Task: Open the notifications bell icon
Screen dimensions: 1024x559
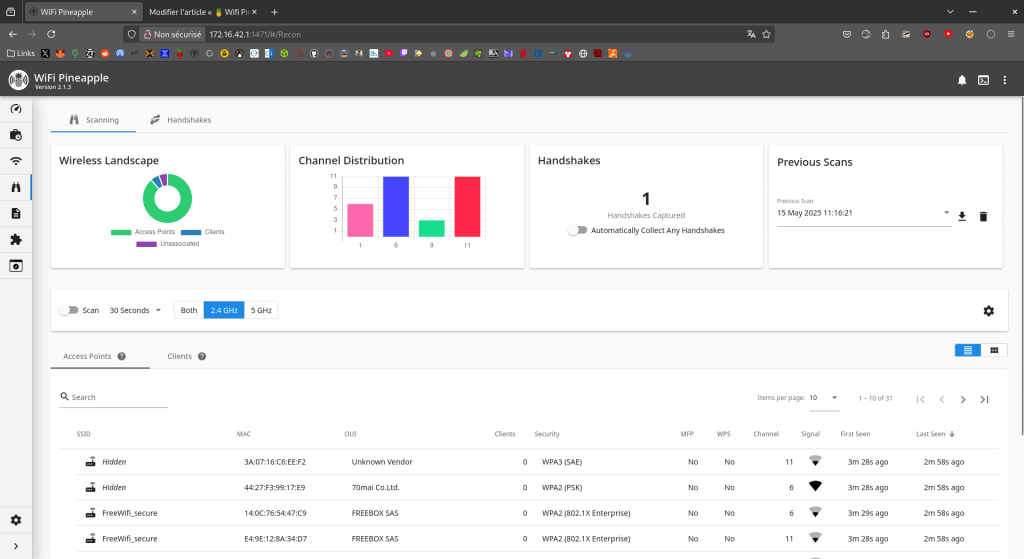Action: 962,80
